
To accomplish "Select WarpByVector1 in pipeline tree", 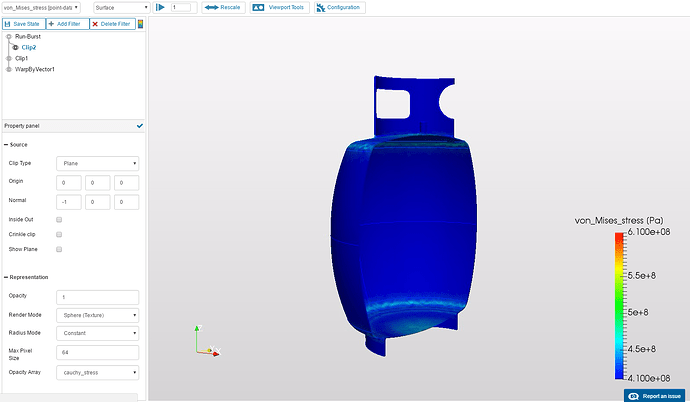I will point(35,69).
